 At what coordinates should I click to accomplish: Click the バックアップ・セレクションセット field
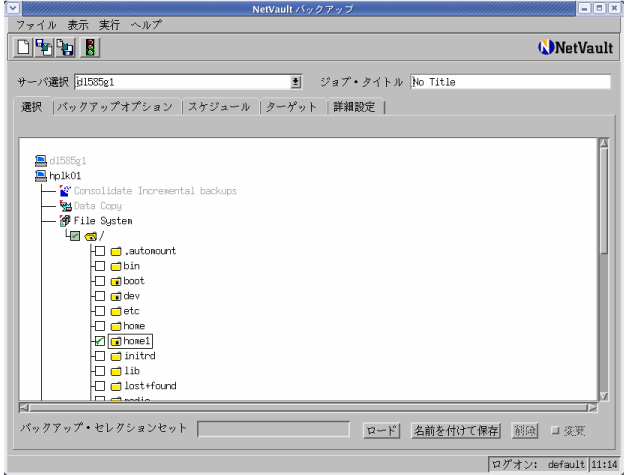pyautogui.click(x=273, y=429)
